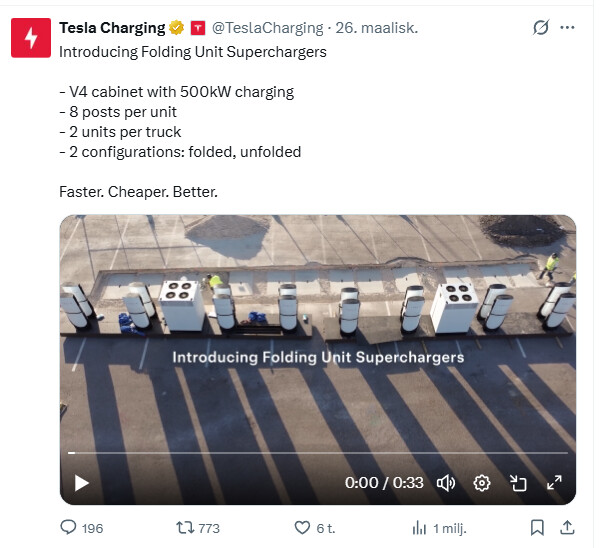Click the red Tesla affiliate badge
Screen dimensions: 605x548
click(197, 28)
